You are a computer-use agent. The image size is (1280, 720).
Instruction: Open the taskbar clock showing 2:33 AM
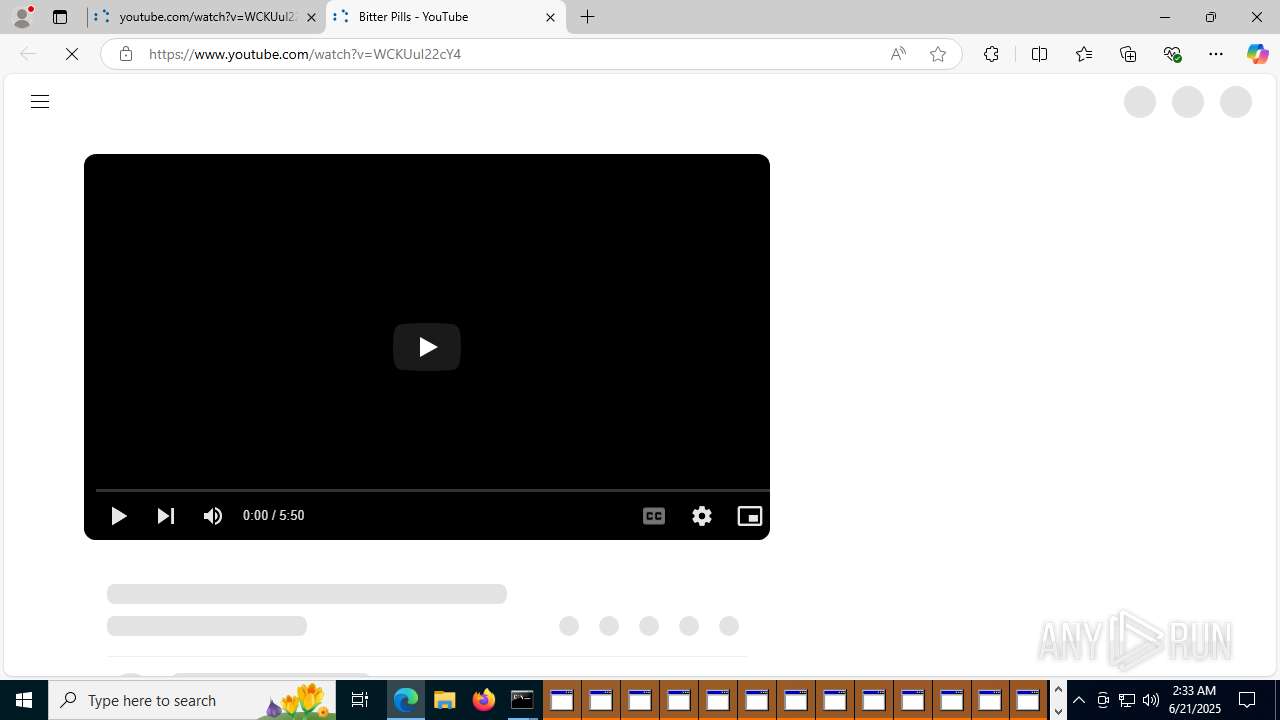[x=1194, y=700]
